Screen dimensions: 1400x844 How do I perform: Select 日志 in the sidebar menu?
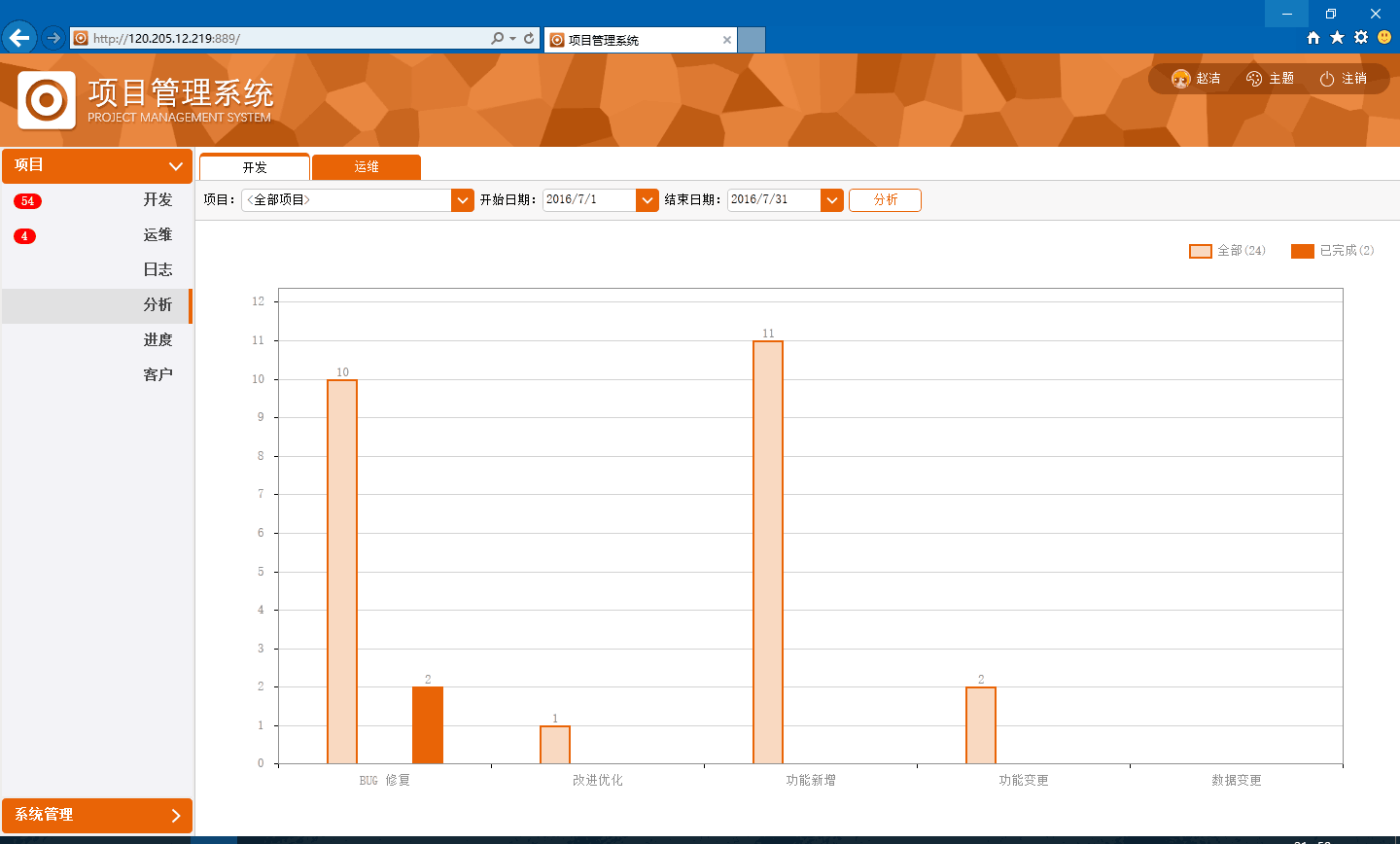pos(157,269)
